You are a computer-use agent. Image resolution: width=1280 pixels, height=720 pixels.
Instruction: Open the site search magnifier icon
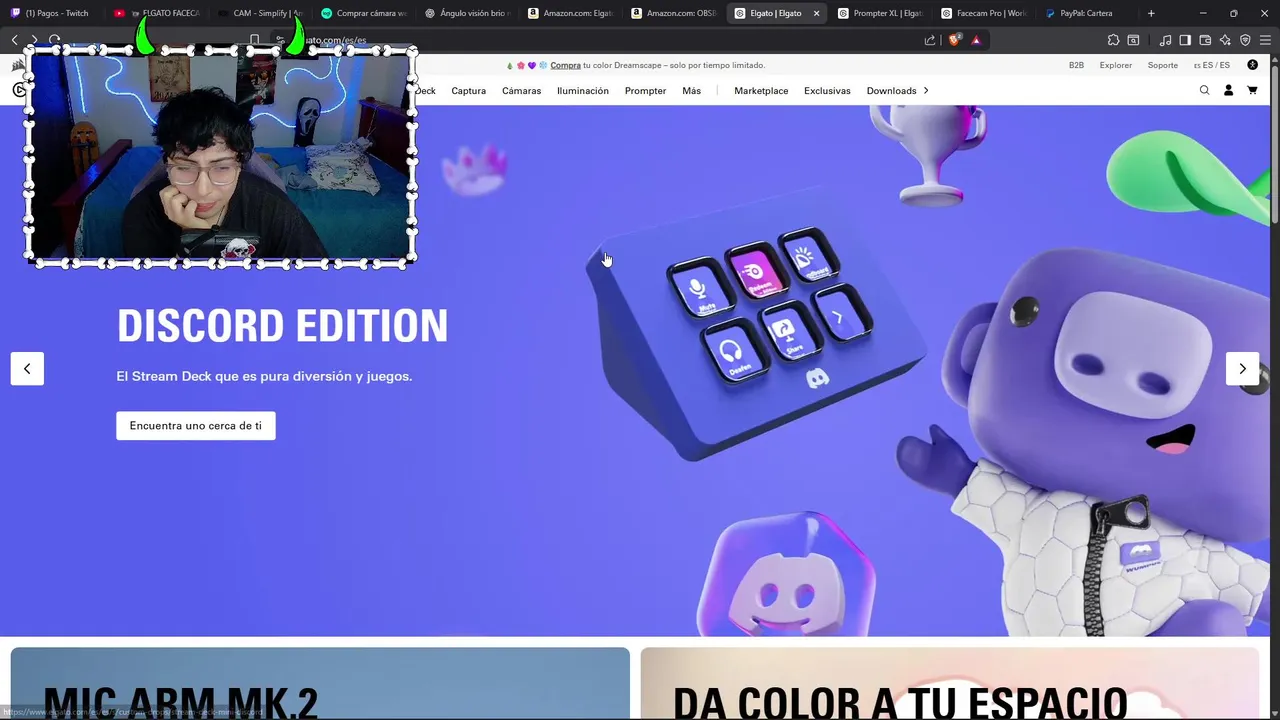click(1204, 90)
